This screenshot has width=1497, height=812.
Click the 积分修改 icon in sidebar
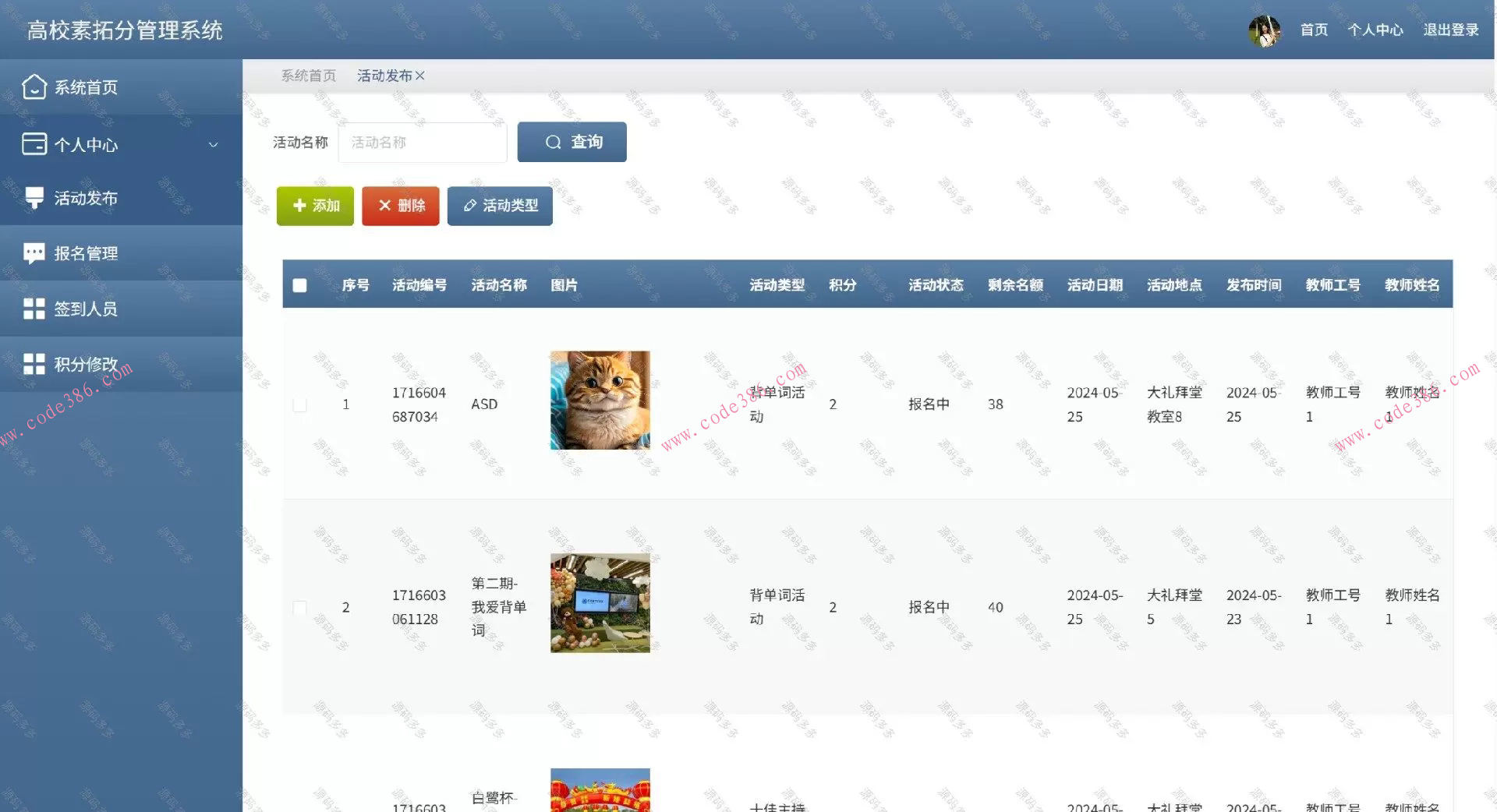tap(34, 363)
